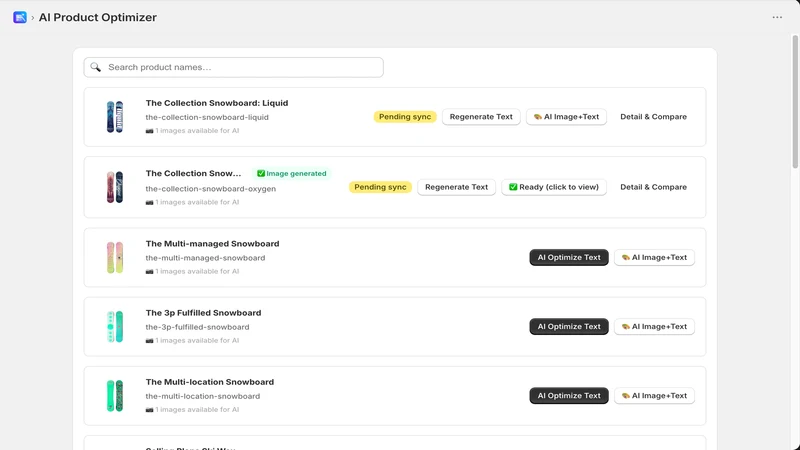Select title The Multi-managed Snowboard

(212, 244)
